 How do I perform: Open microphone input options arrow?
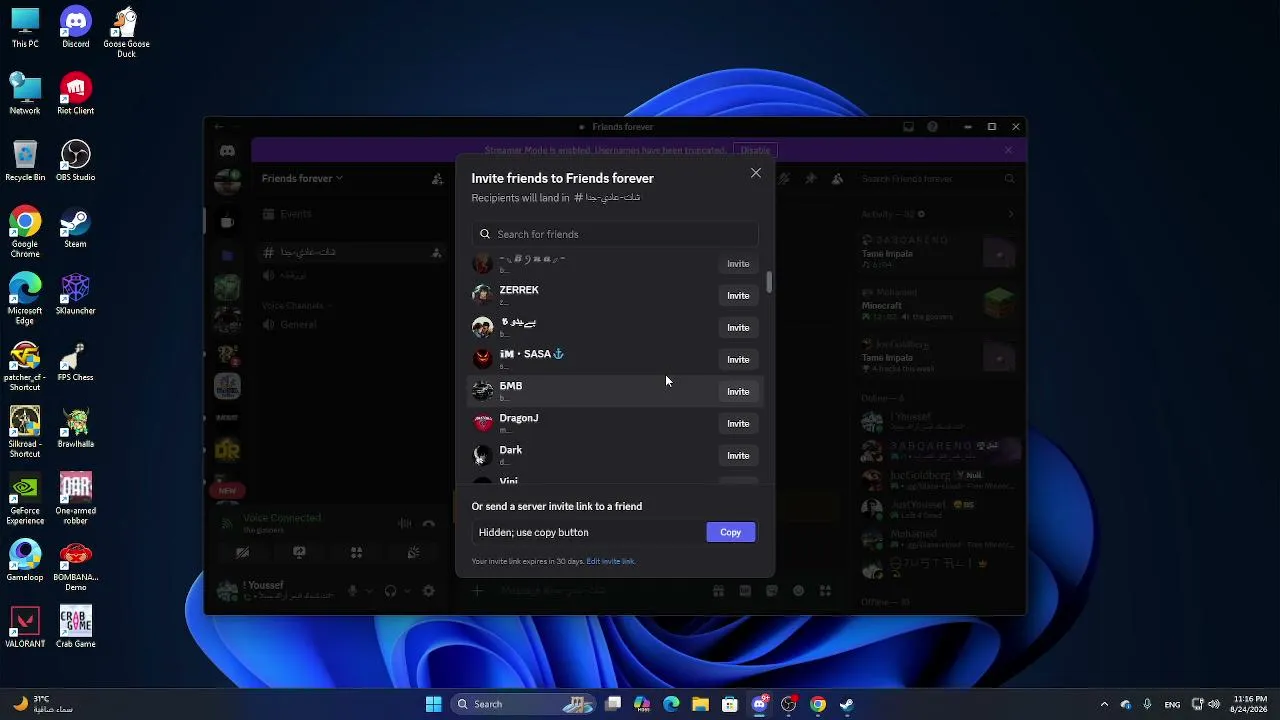(367, 591)
